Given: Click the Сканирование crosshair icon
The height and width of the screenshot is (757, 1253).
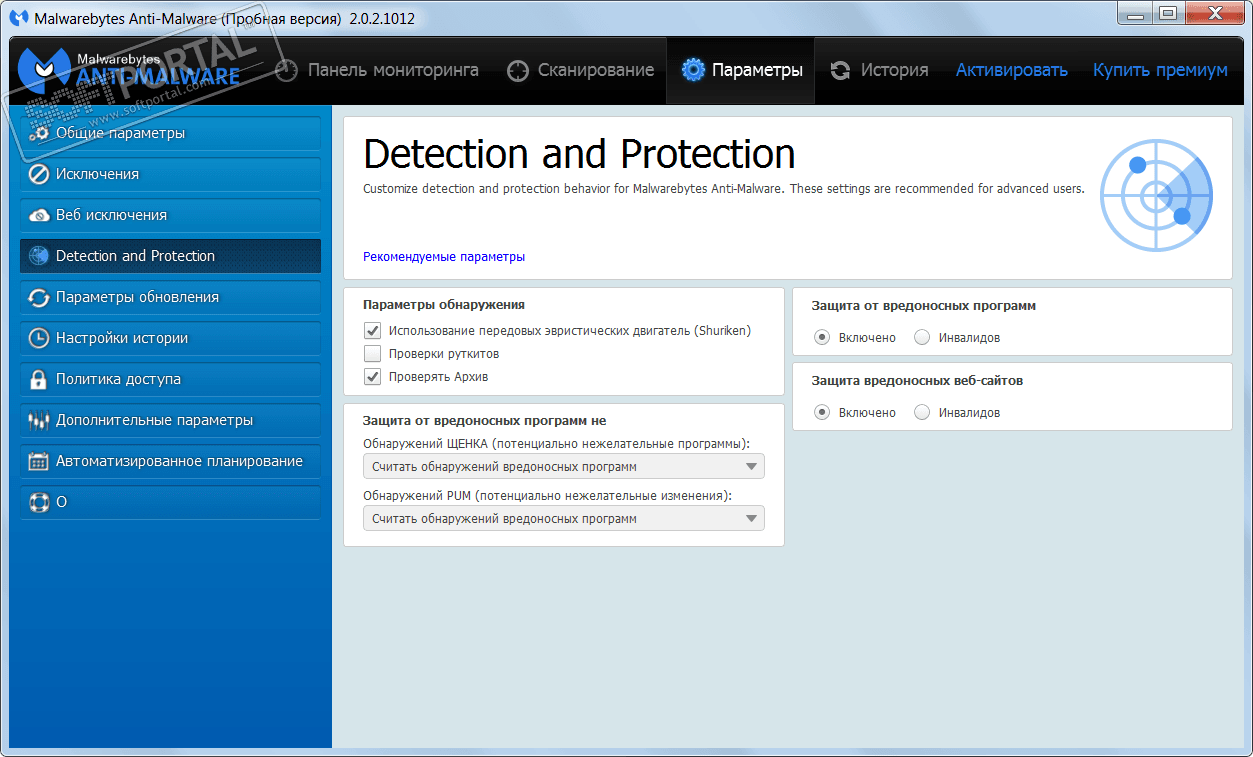Looking at the screenshot, I should coord(517,71).
